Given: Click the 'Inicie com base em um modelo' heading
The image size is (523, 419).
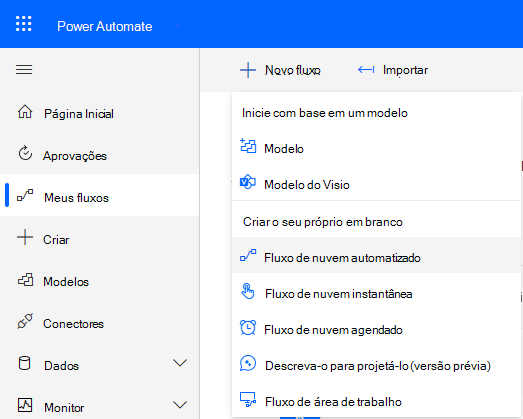Looking at the screenshot, I should point(325,113).
